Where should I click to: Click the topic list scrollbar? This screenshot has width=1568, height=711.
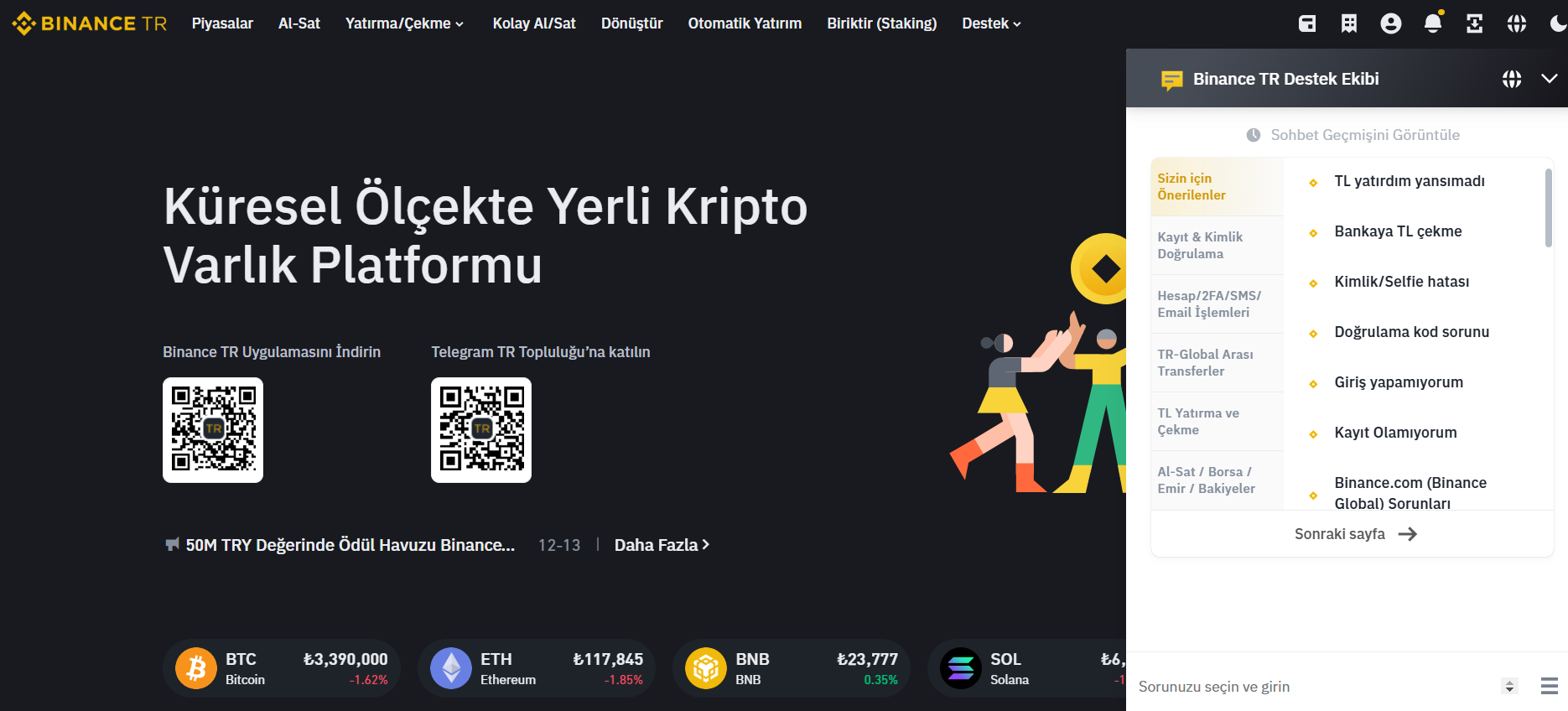pos(1549,208)
